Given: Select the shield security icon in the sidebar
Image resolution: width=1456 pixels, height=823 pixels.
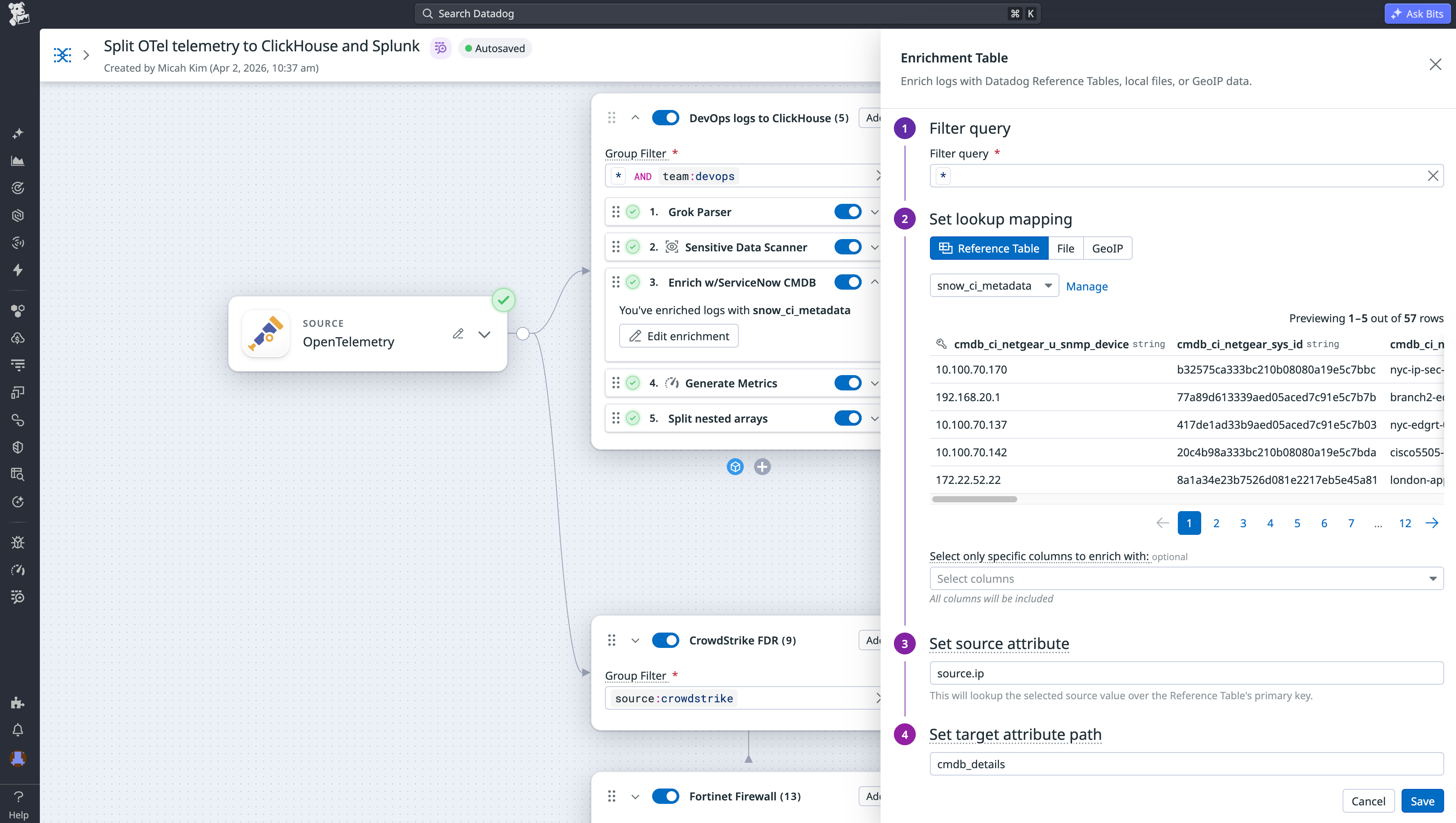Looking at the screenshot, I should pyautogui.click(x=18, y=446).
